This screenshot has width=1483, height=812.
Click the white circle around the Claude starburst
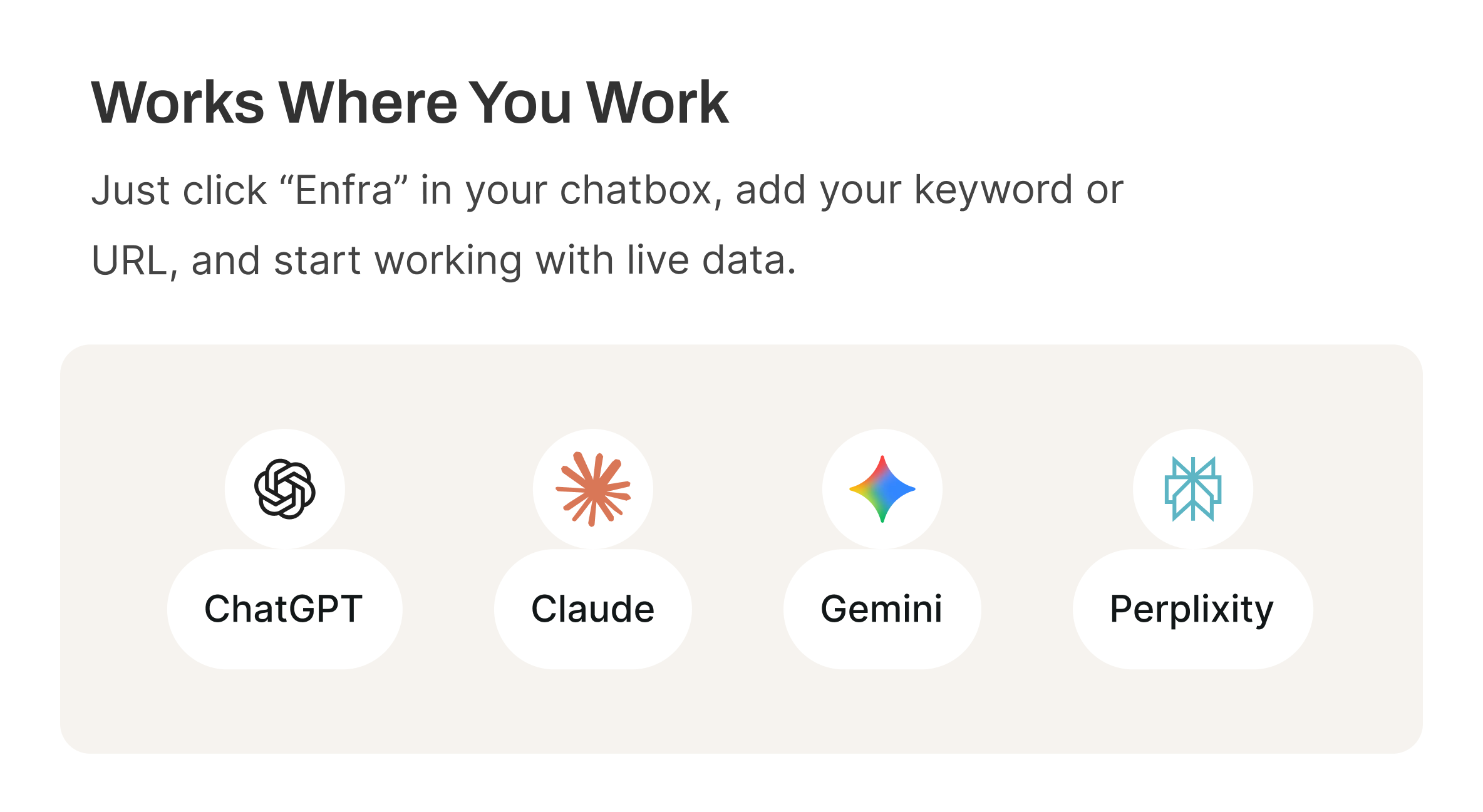(x=593, y=489)
